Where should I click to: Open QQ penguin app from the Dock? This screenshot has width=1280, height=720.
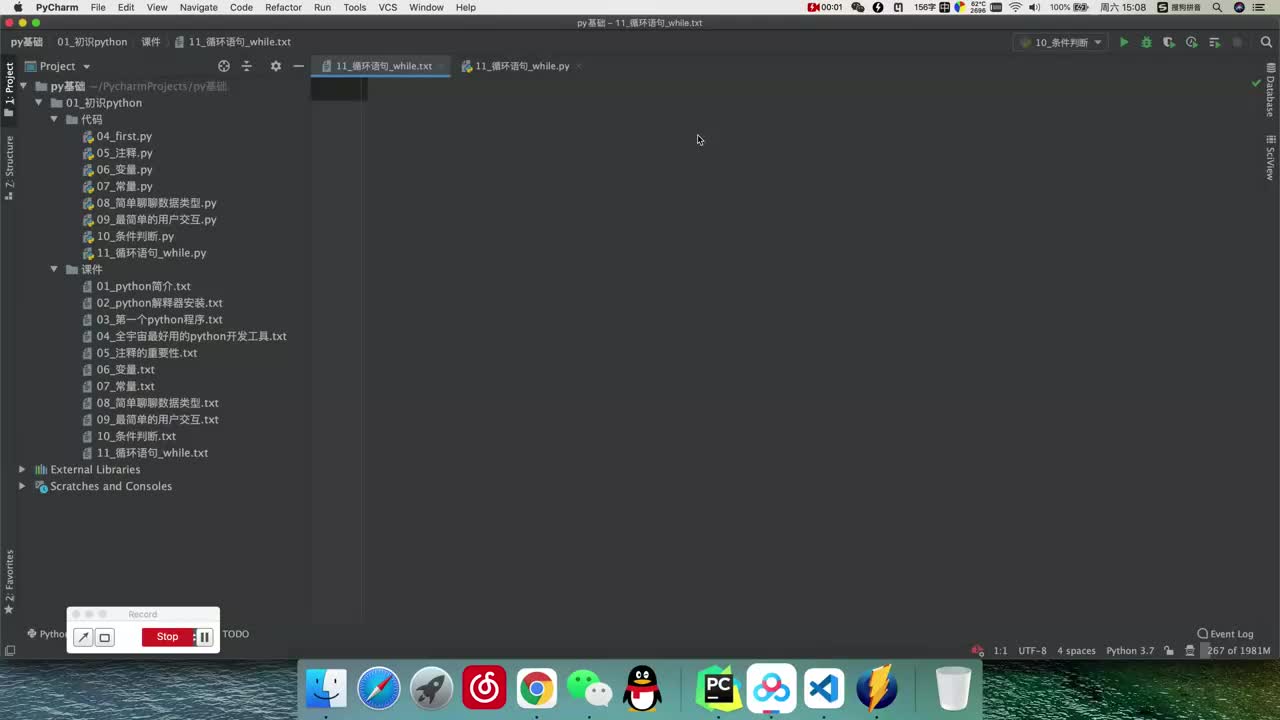[x=642, y=688]
